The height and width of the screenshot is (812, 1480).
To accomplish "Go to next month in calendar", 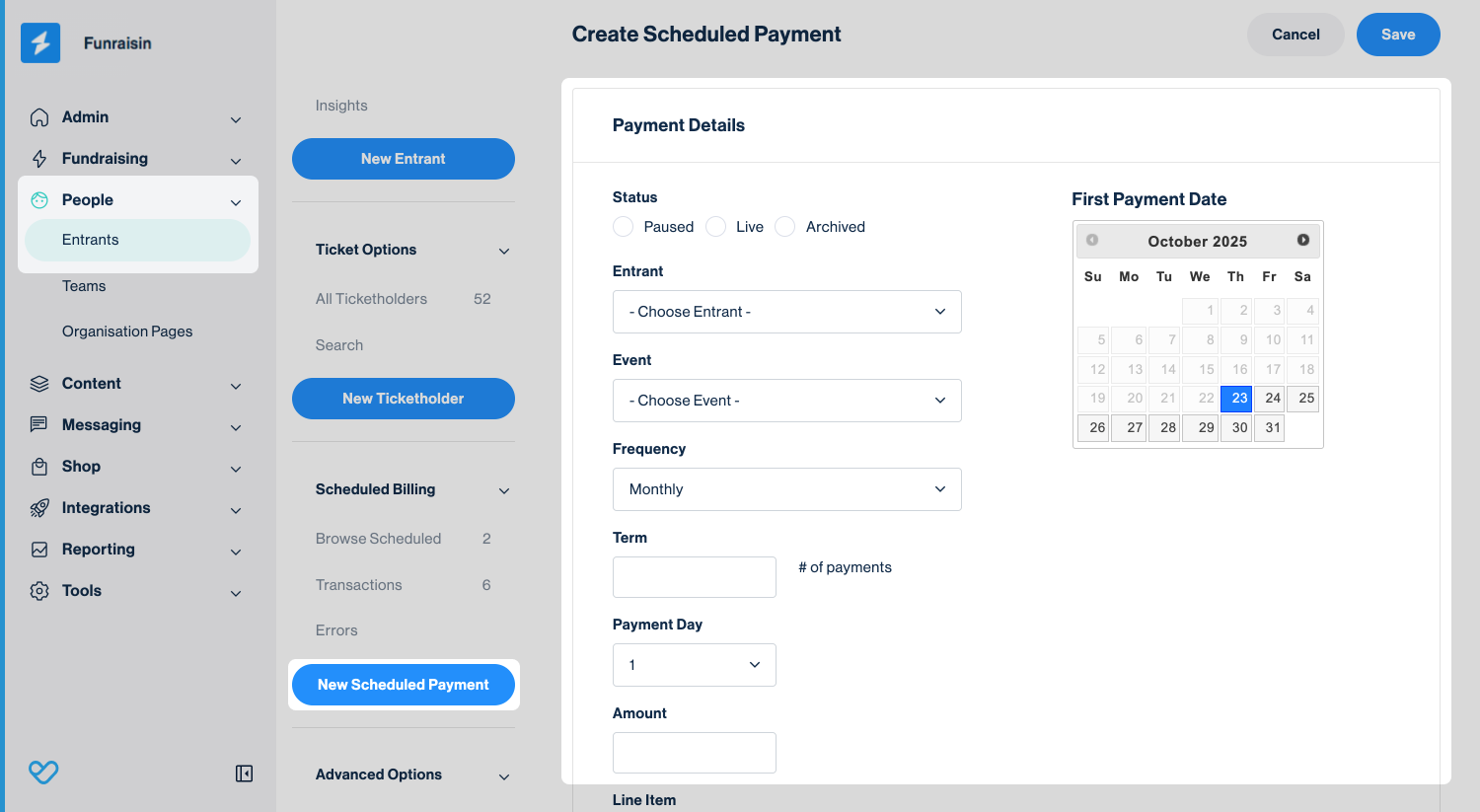I will [1303, 240].
